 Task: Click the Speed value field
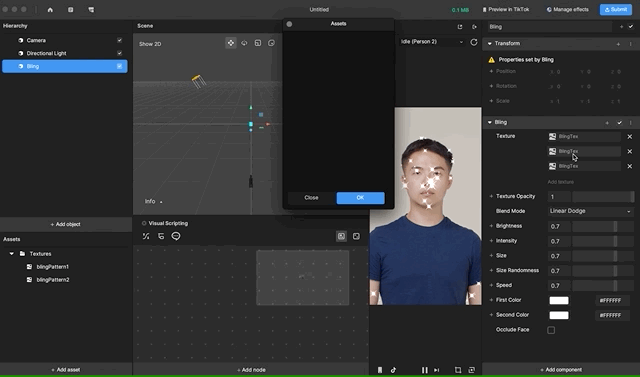click(559, 286)
